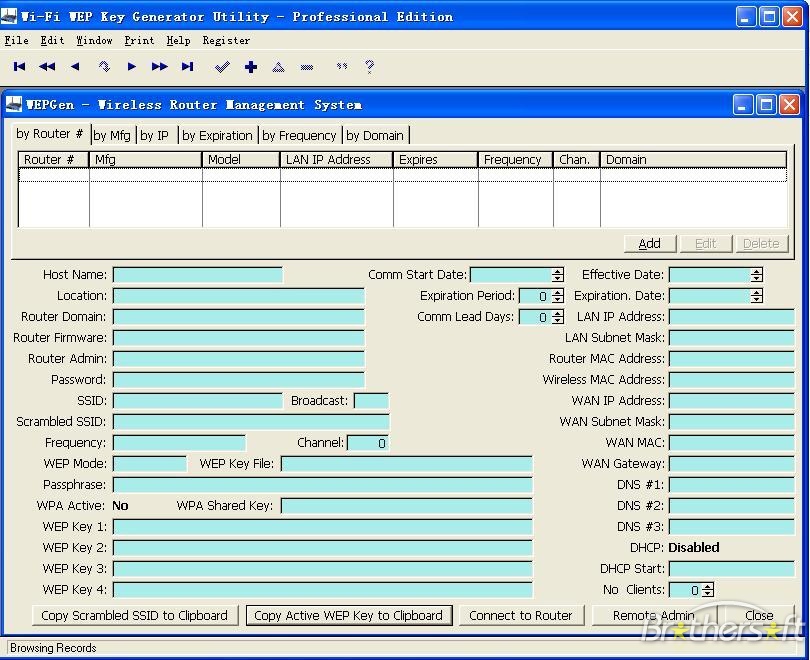Click the WEP Key File input field
This screenshot has width=810, height=660.
[x=407, y=464]
